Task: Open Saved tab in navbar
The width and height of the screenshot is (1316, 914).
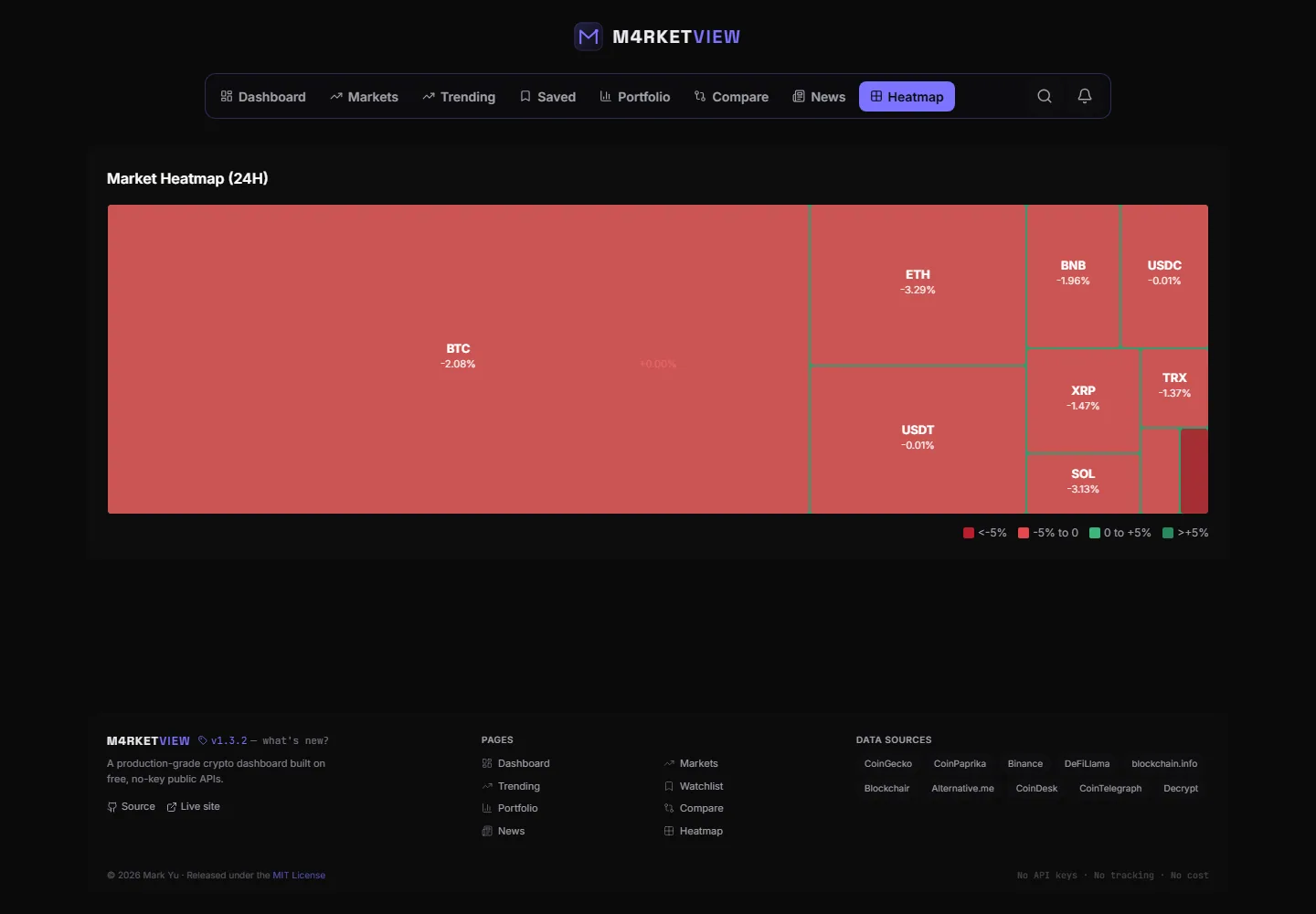Action: (547, 97)
